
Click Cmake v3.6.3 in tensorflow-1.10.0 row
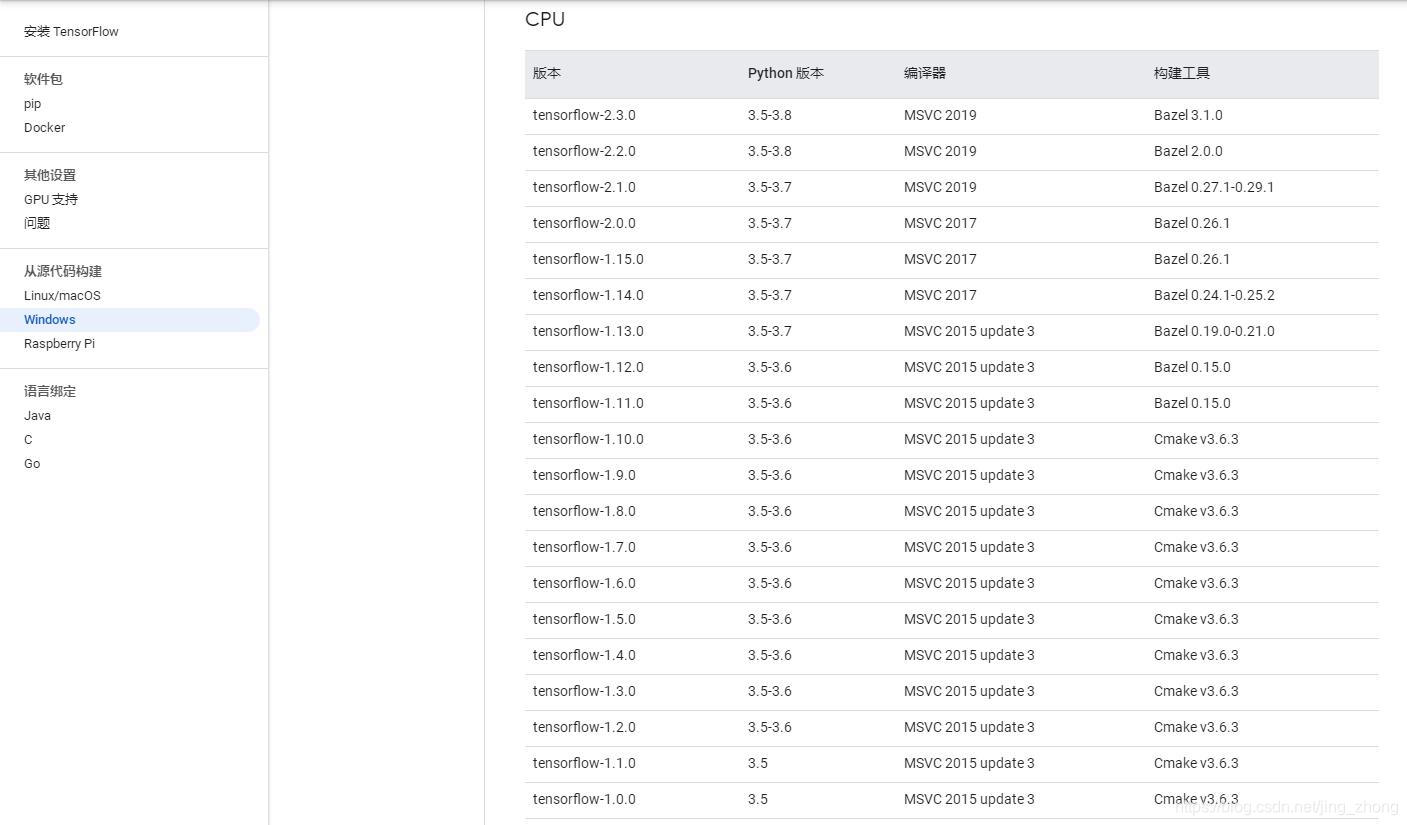pos(1196,439)
